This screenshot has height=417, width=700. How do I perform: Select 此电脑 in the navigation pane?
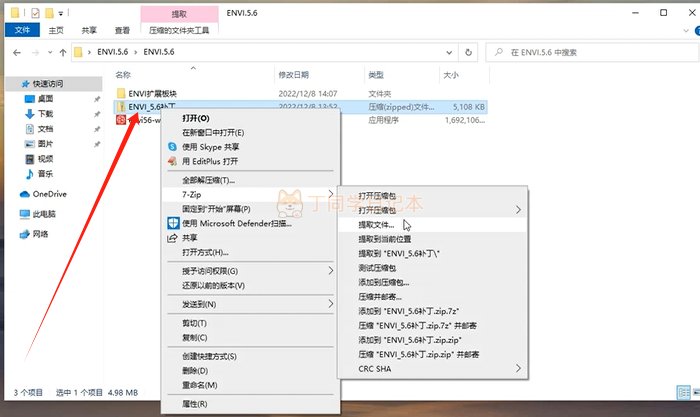pyautogui.click(x=45, y=214)
